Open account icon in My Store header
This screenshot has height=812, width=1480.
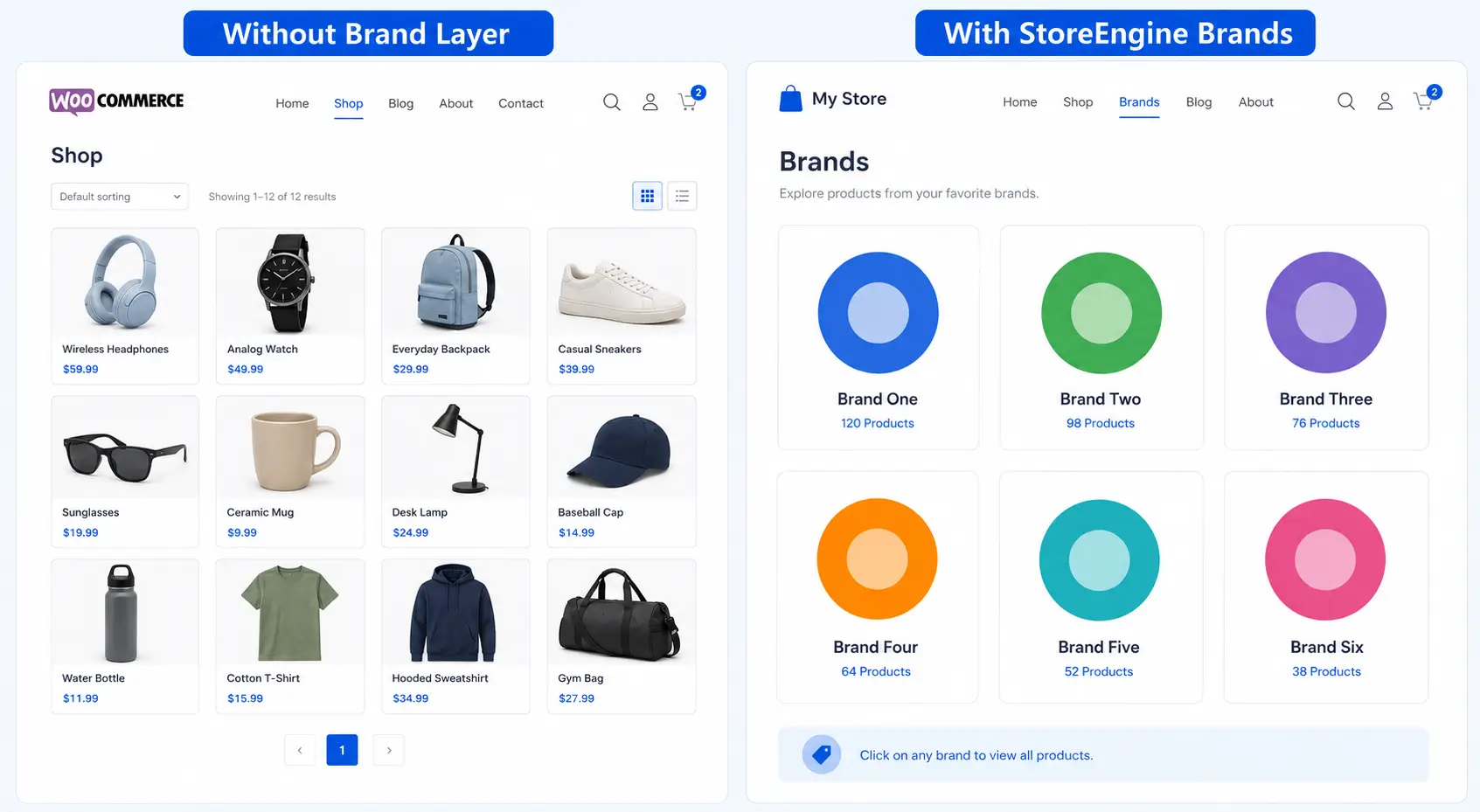coord(1385,101)
